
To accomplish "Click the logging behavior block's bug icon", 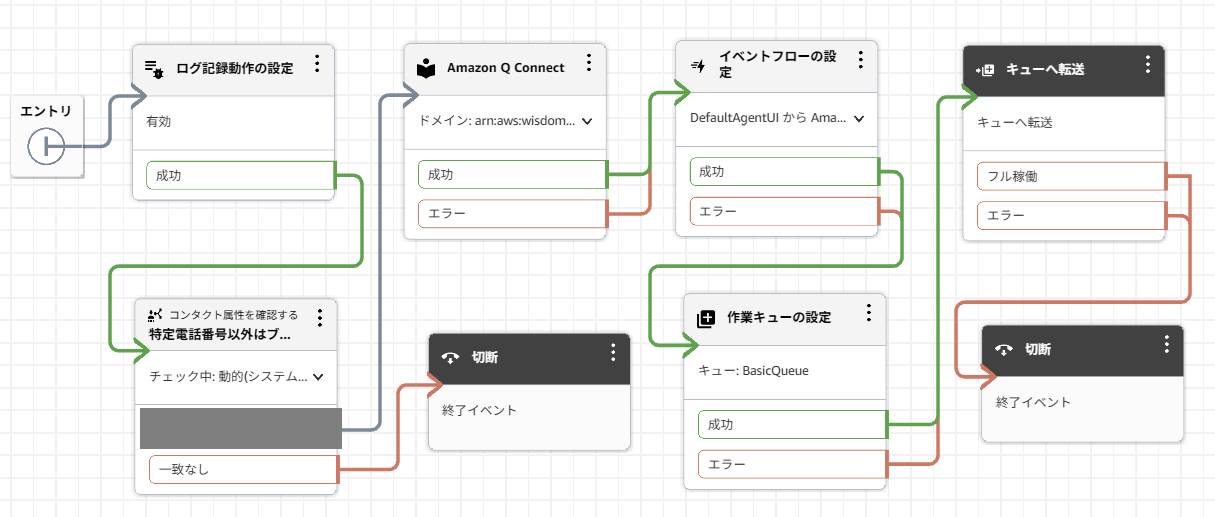I will click(154, 68).
